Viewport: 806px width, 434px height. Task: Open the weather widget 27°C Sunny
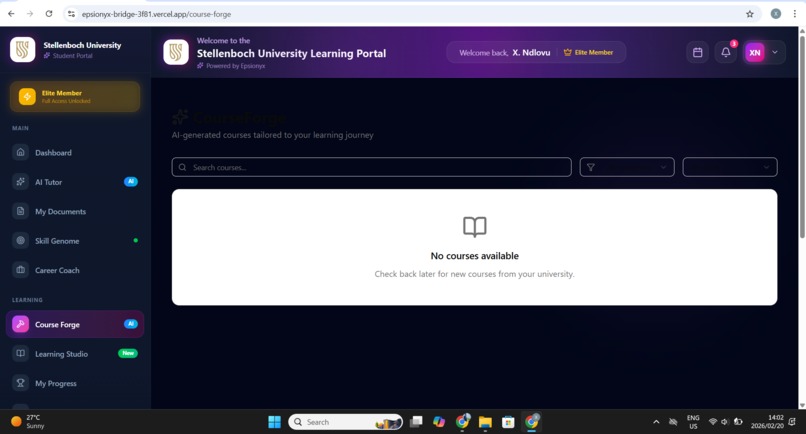tap(28, 422)
